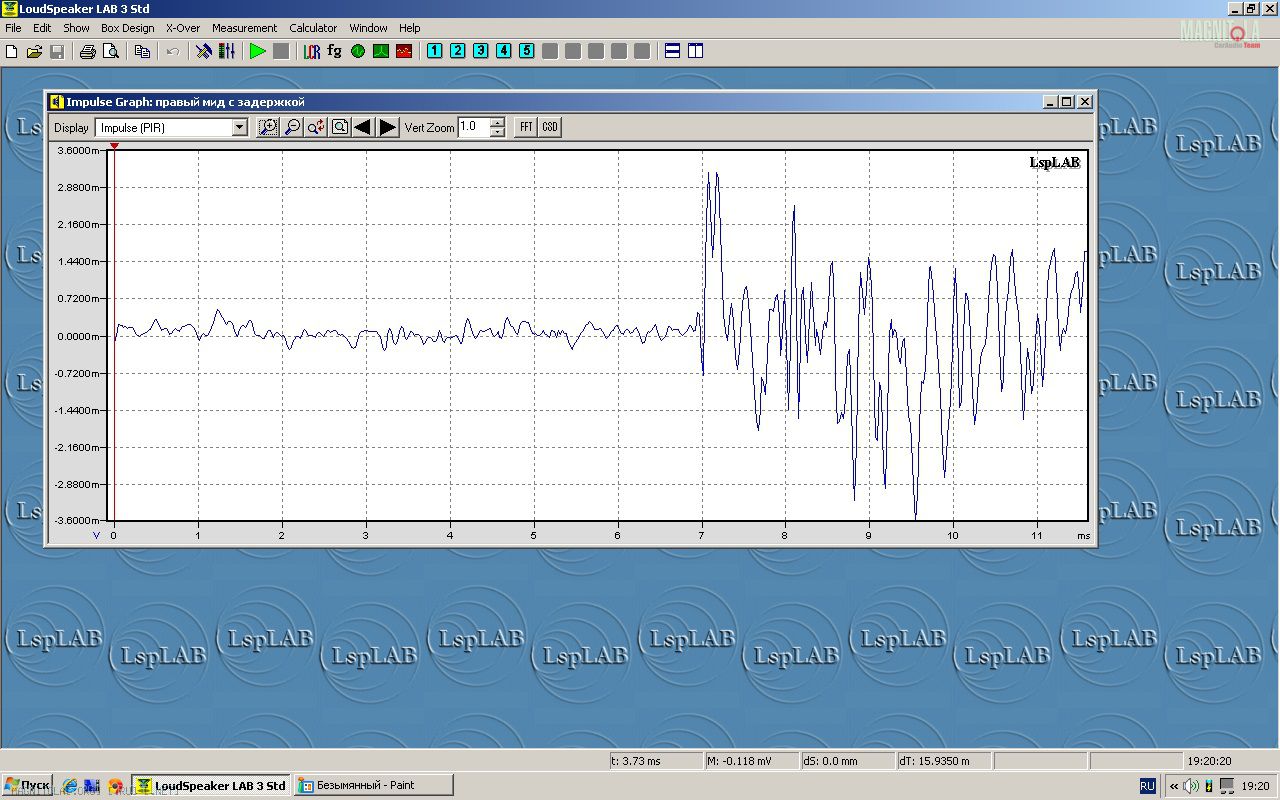Click the gray stop button in the toolbar

click(x=281, y=51)
